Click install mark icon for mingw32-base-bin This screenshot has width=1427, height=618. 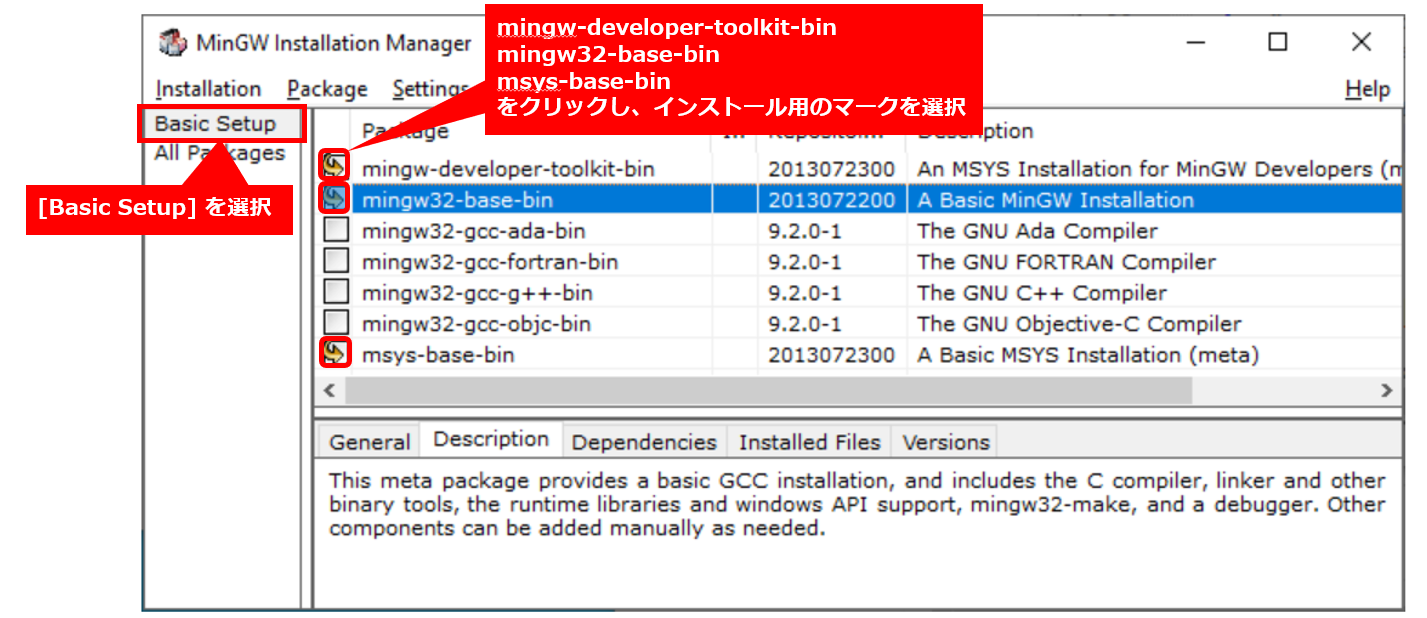point(335,198)
